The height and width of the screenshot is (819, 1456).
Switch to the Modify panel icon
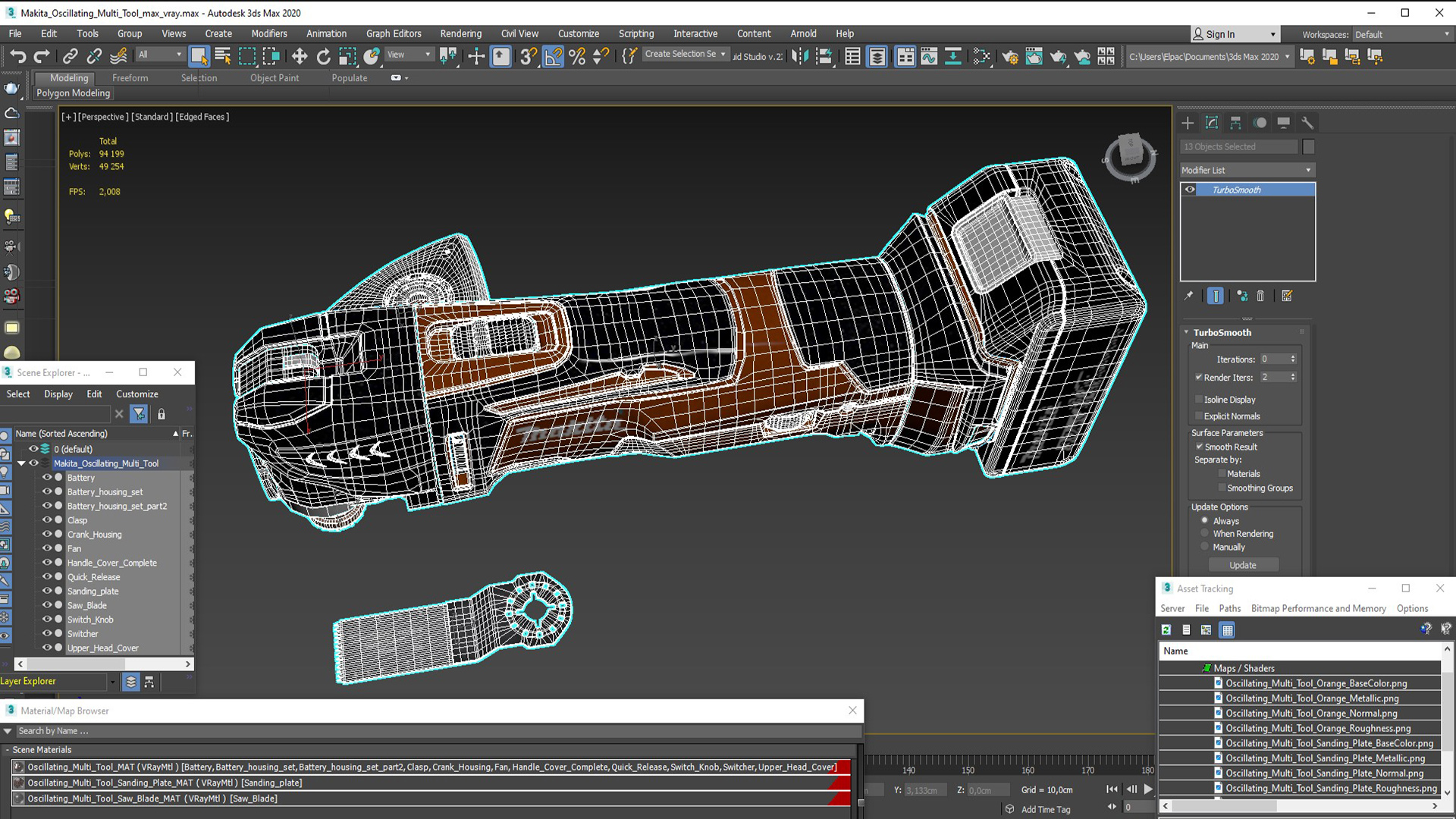1212,123
